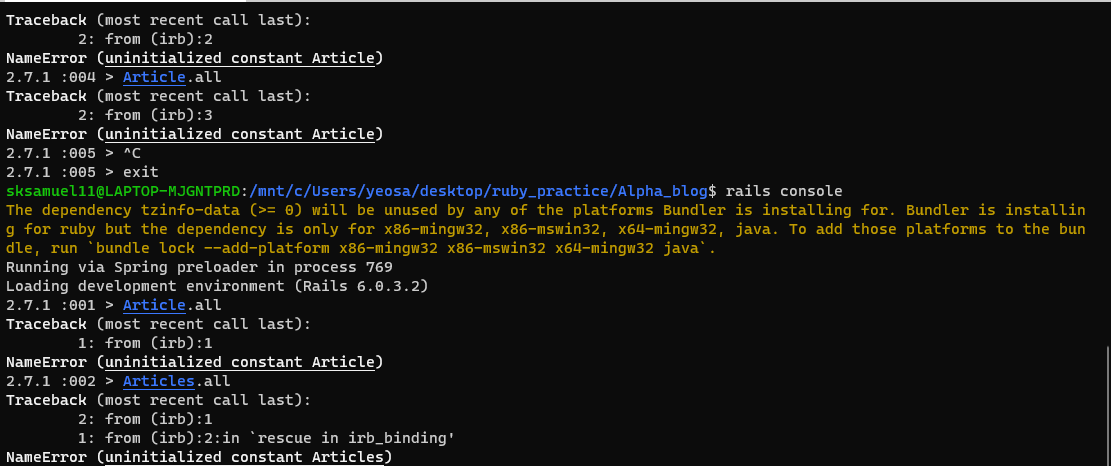Click the '2: from (irb):2' traceback line
Image resolution: width=1112 pixels, height=466 pixels.
145,38
